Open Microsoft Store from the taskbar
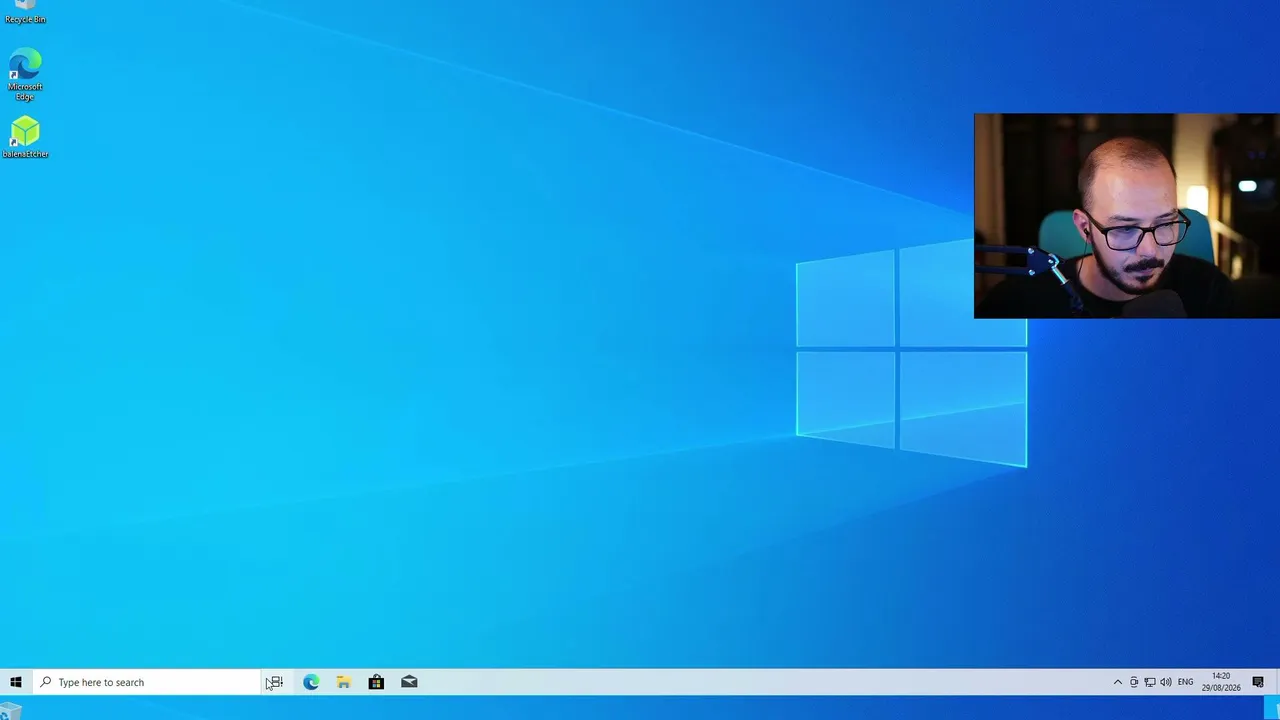This screenshot has width=1280, height=720. click(x=376, y=682)
